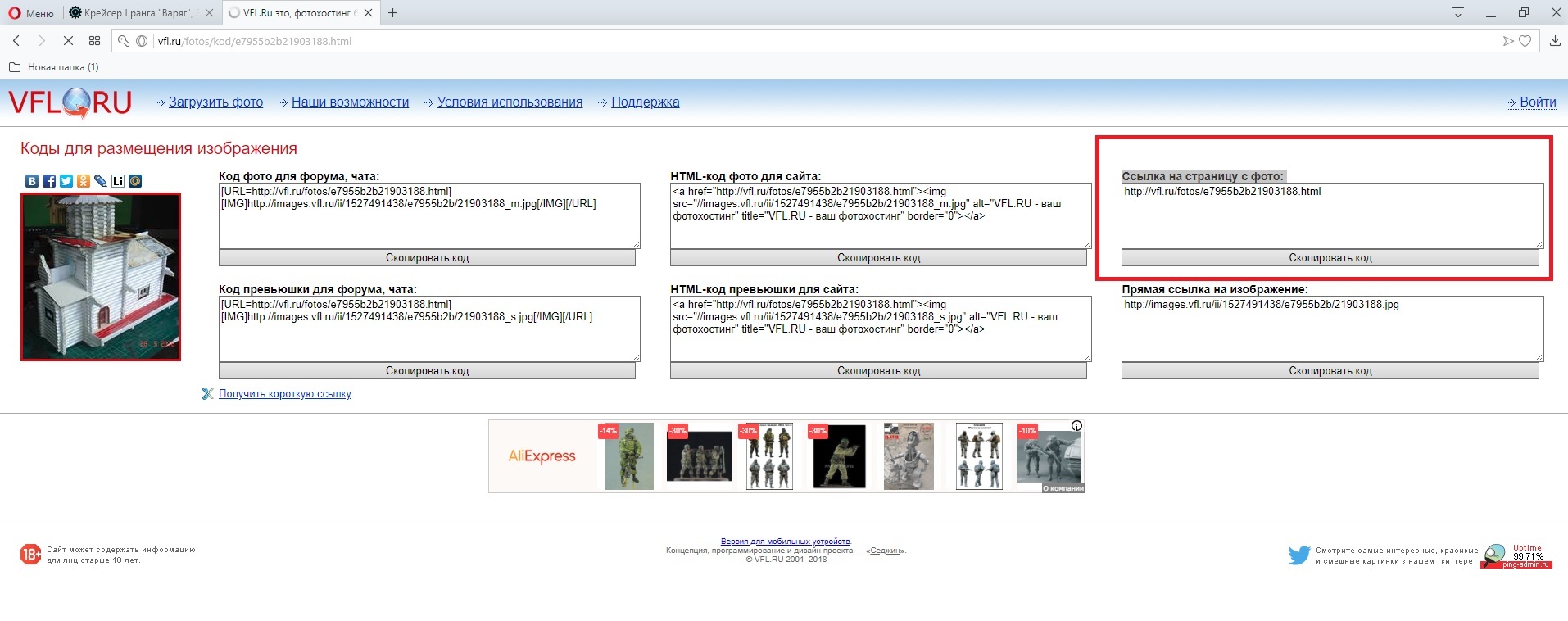Image resolution: width=1568 pixels, height=621 pixels.
Task: Open the tab list menu icon
Action: point(1457,12)
